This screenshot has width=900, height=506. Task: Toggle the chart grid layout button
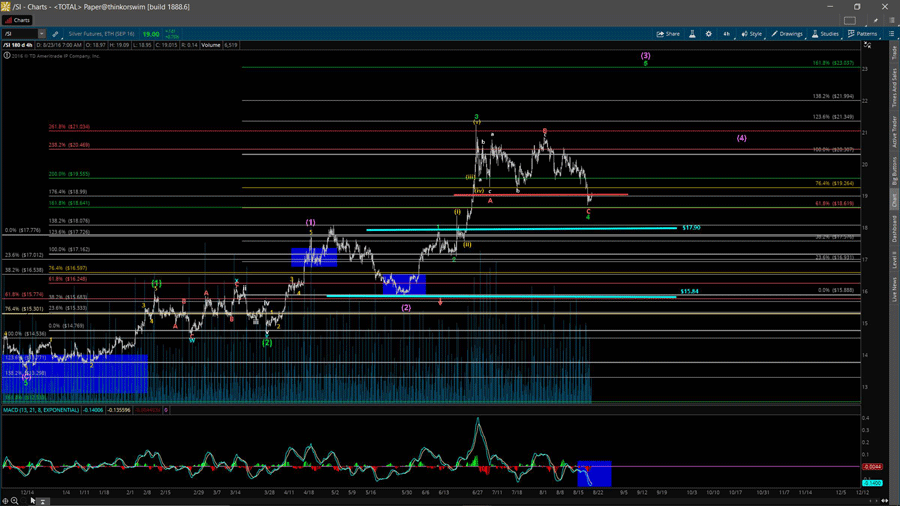(x=851, y=20)
